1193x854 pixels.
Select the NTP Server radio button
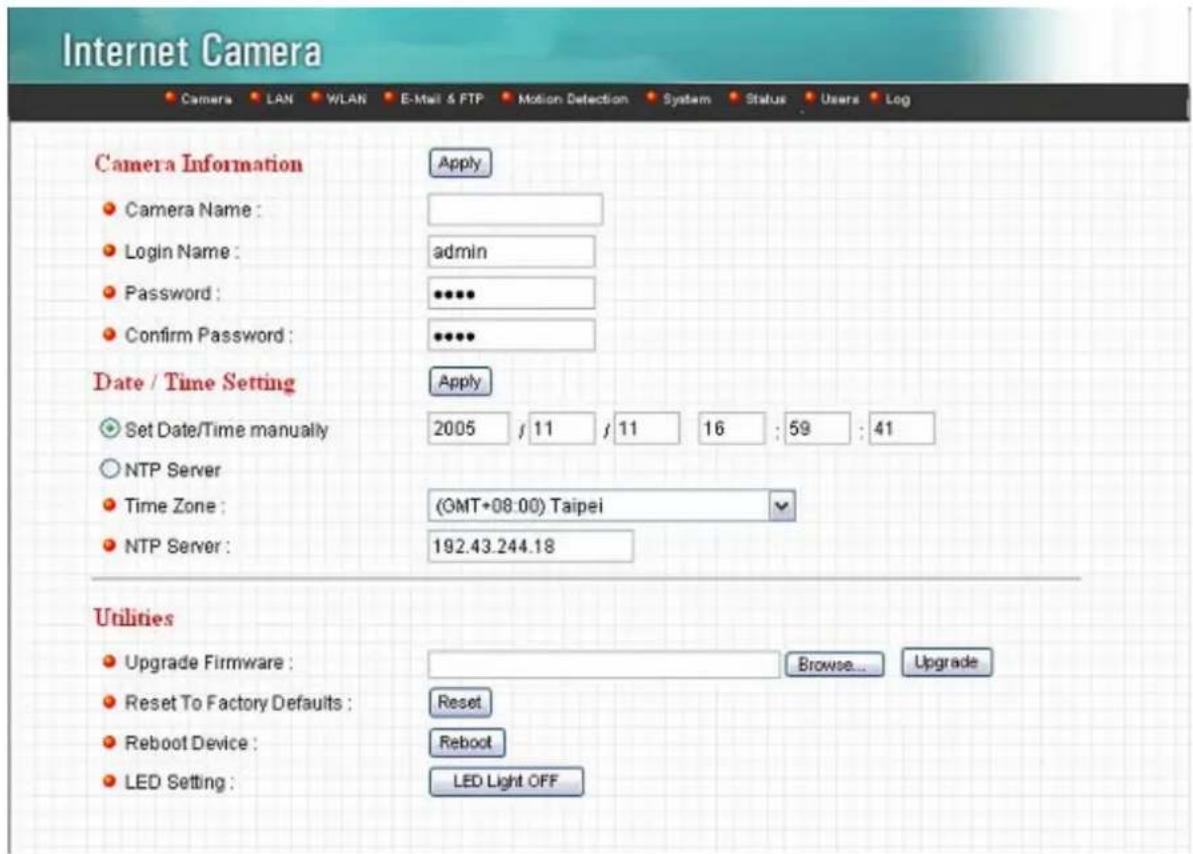pyautogui.click(x=110, y=469)
